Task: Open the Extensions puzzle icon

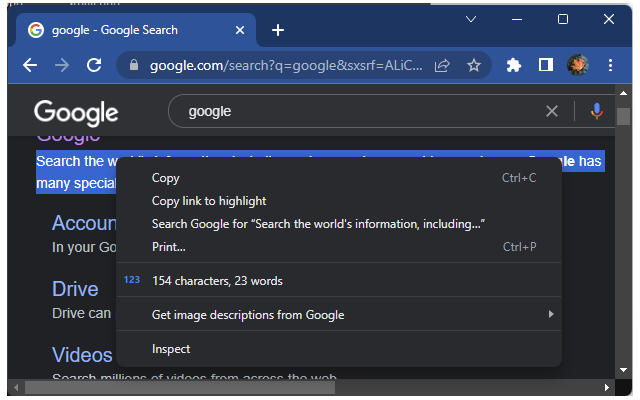Action: [513, 65]
